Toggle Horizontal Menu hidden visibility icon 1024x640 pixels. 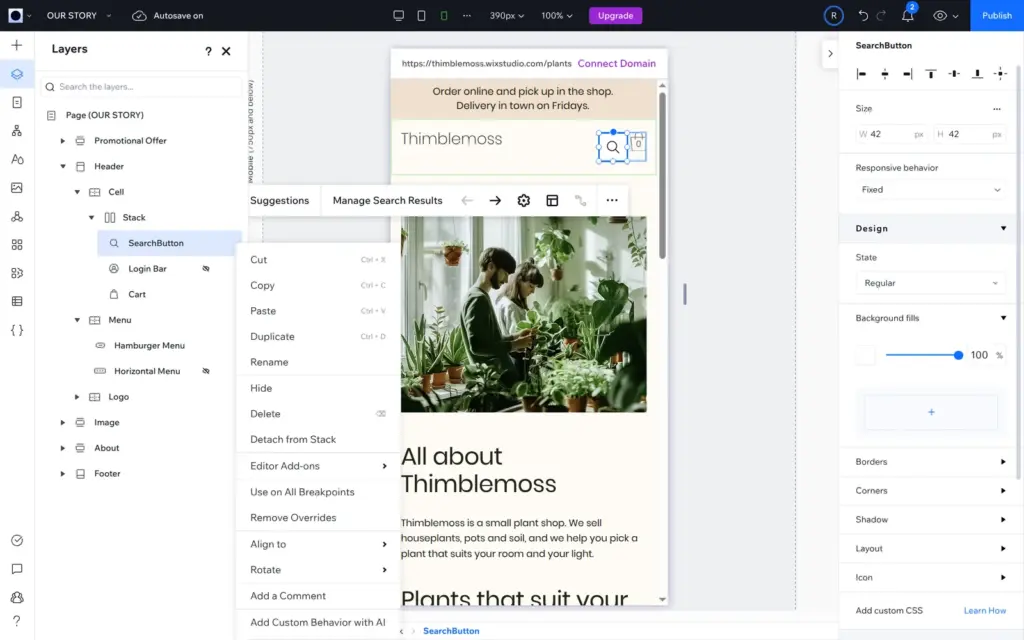click(206, 371)
